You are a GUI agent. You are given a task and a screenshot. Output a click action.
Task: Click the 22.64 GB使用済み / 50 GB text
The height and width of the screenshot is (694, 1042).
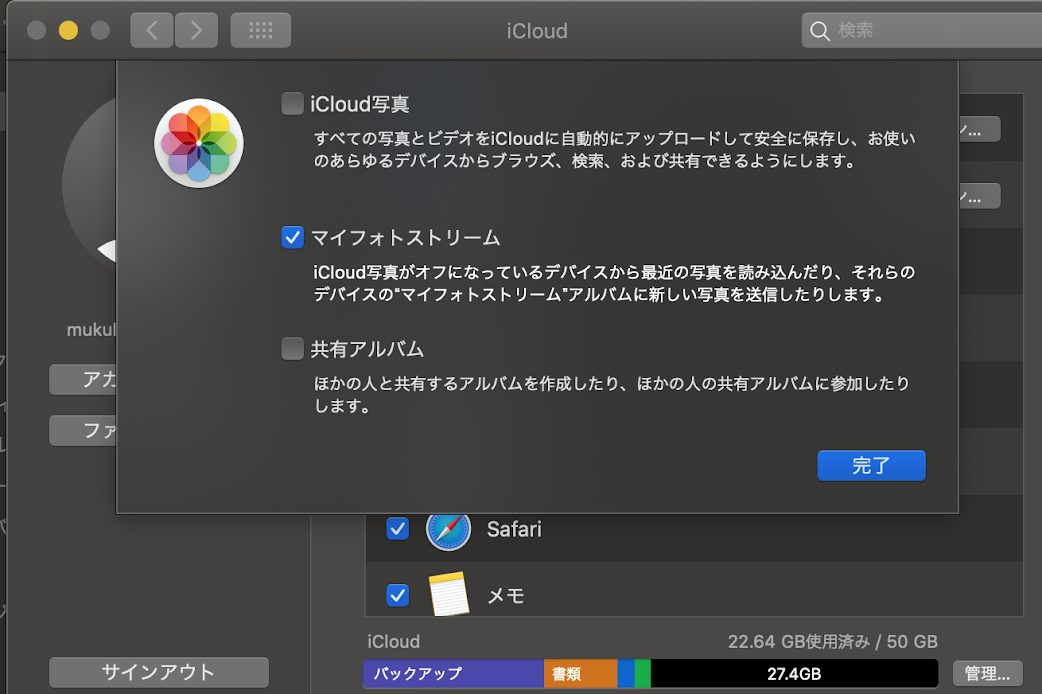833,641
